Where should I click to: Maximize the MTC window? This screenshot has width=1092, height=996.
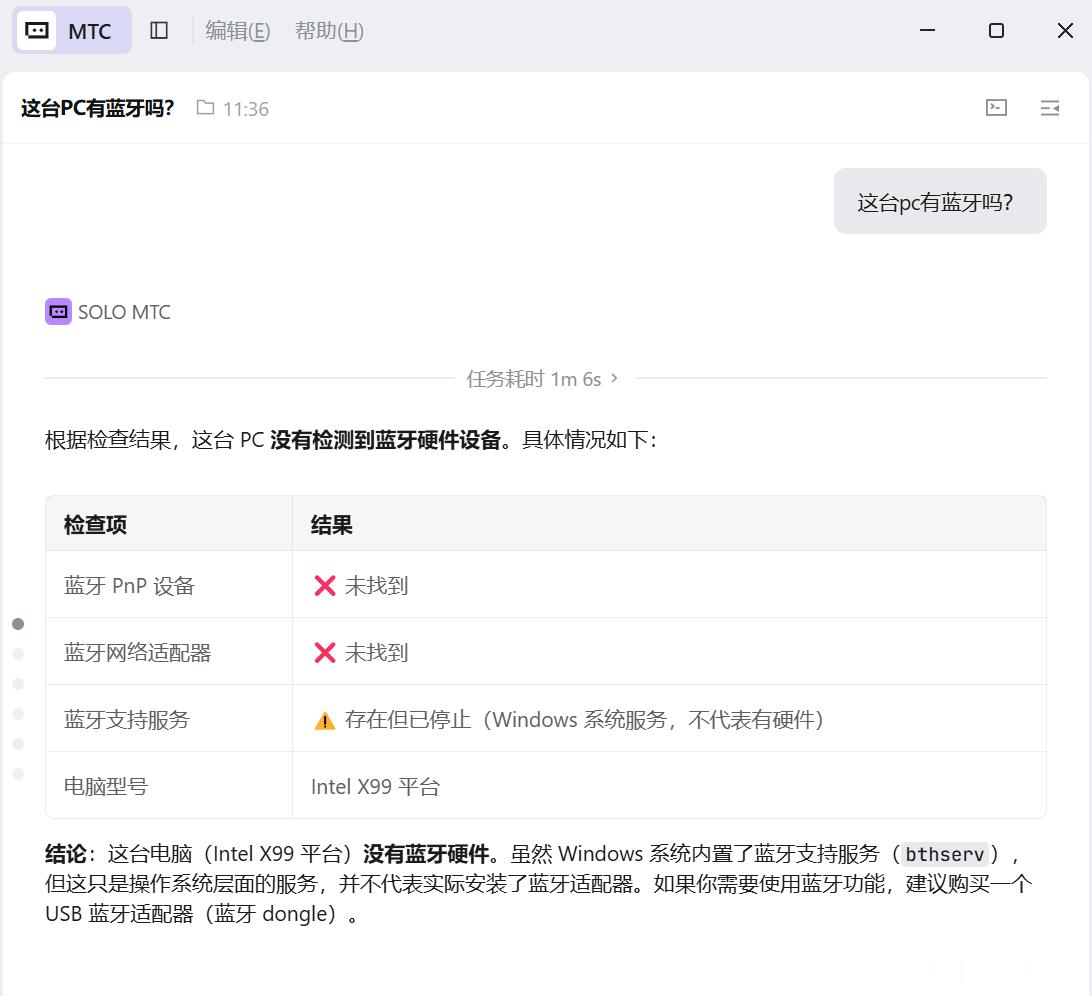[996, 31]
